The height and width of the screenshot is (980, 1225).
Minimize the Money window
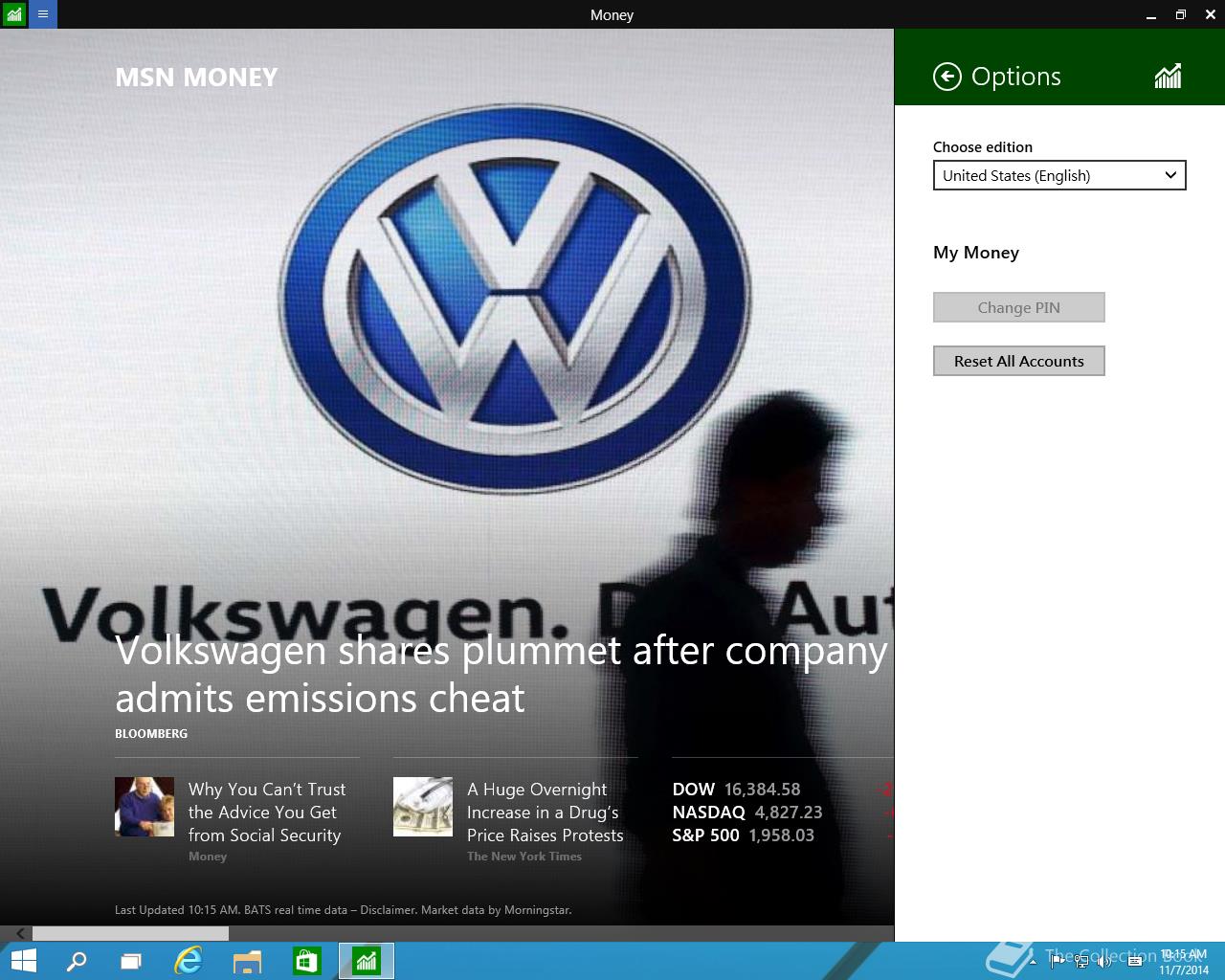click(1151, 14)
